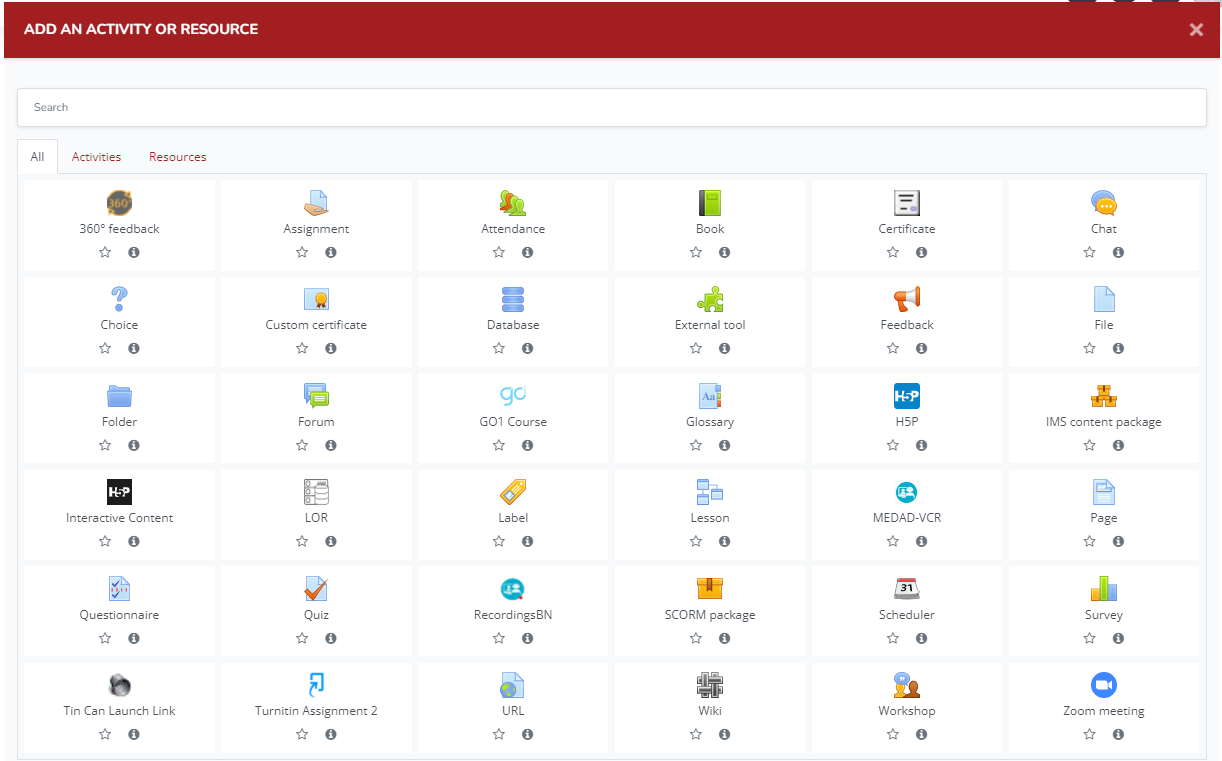Show info about the Wiki activity
The image size is (1222, 761).
click(724, 734)
